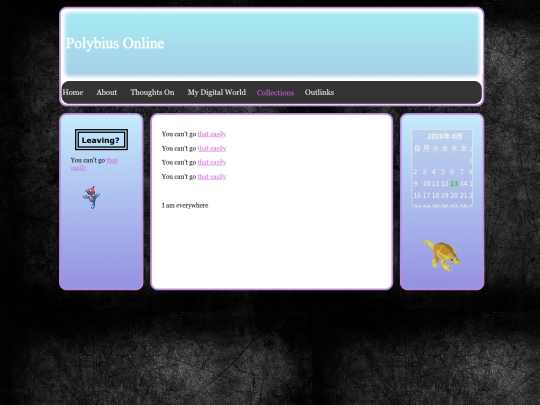Visit My Digital World page
Viewport: 540px width, 405px height.
tap(217, 92)
